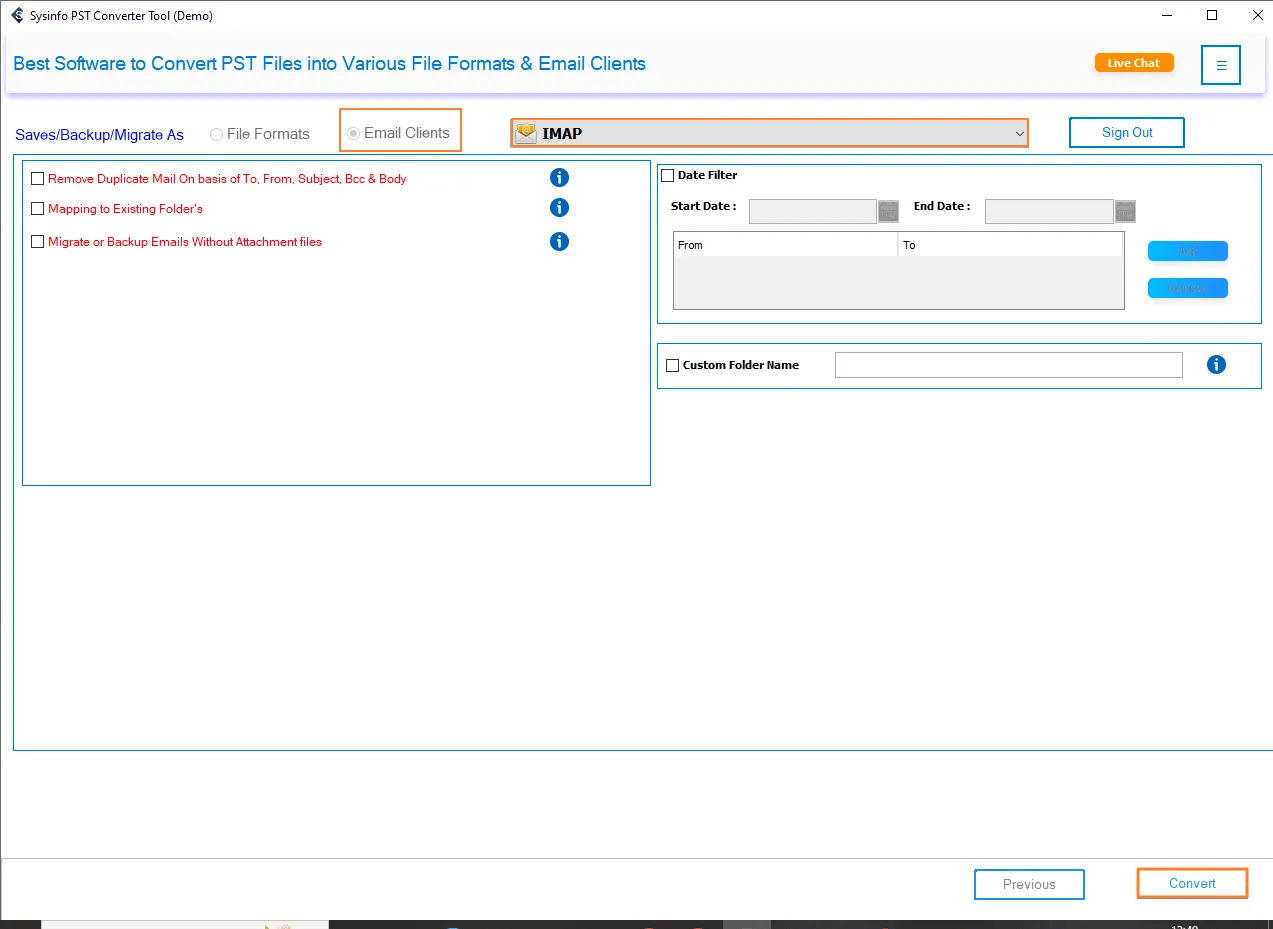
Task: Click the Custom Folder Name text field
Action: click(x=1008, y=365)
